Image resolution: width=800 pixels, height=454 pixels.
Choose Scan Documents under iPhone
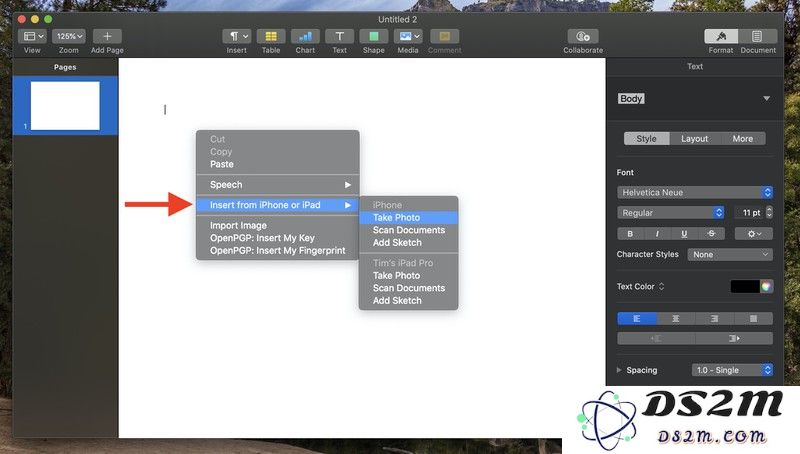point(408,231)
